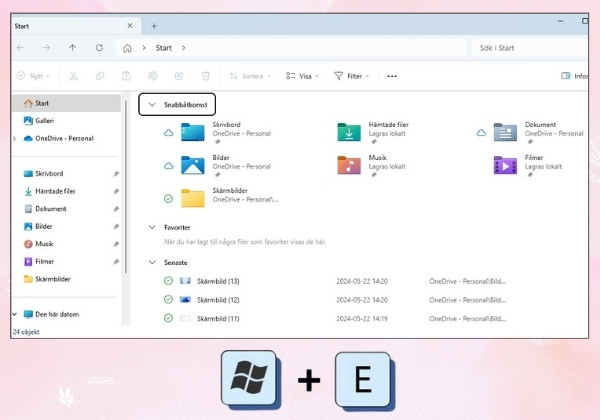Select the Skrivbord folder icon in Snabbåtkomst
The image size is (600, 420).
click(x=192, y=132)
